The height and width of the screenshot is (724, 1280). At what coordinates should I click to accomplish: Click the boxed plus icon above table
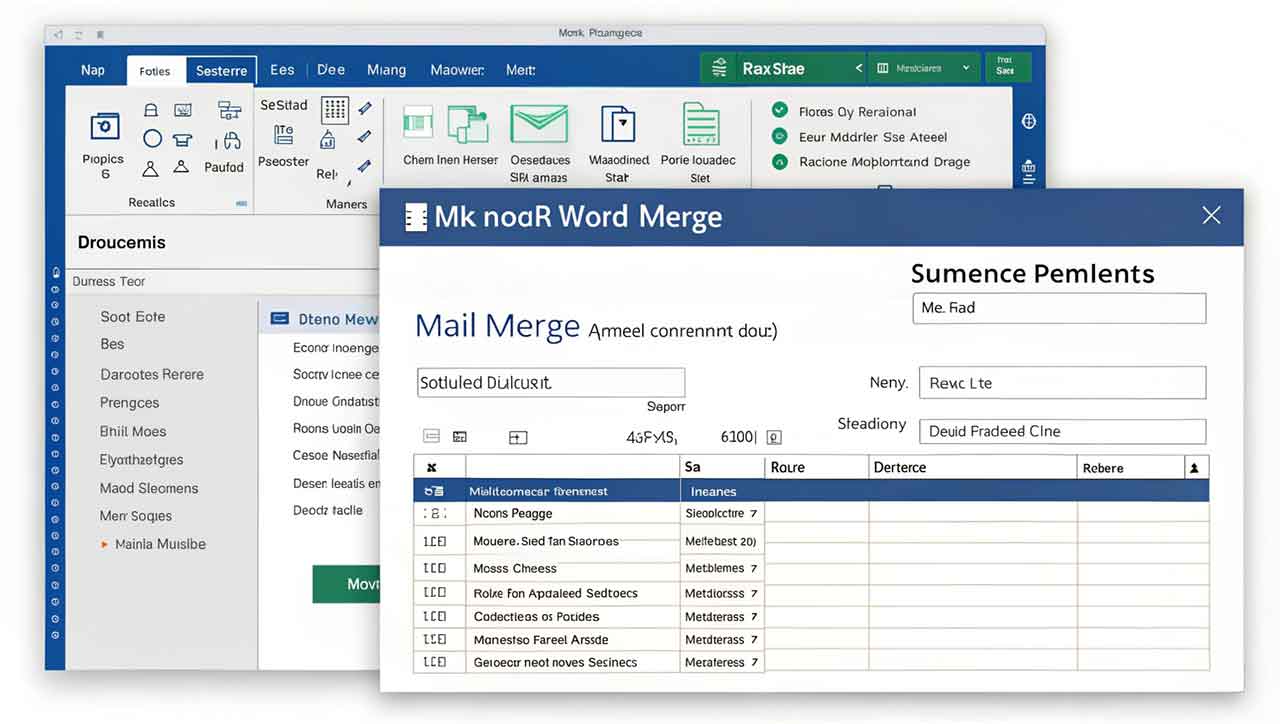(518, 437)
